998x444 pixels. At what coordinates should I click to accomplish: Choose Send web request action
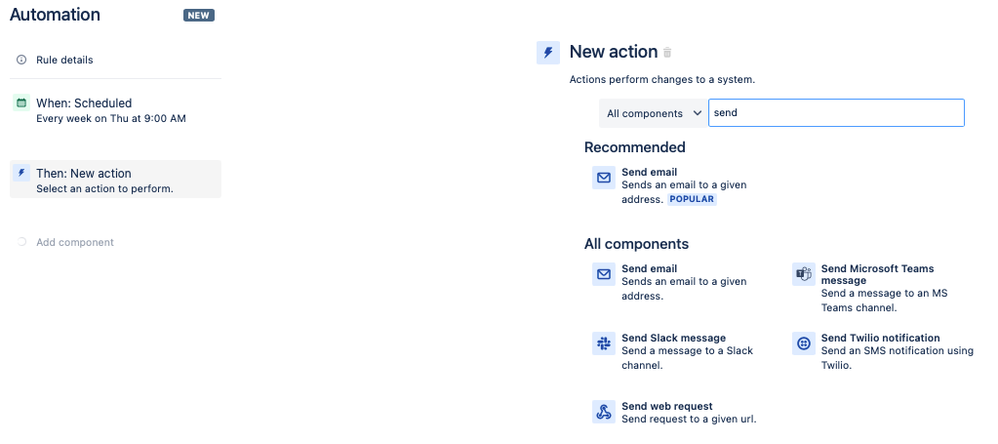pos(666,406)
